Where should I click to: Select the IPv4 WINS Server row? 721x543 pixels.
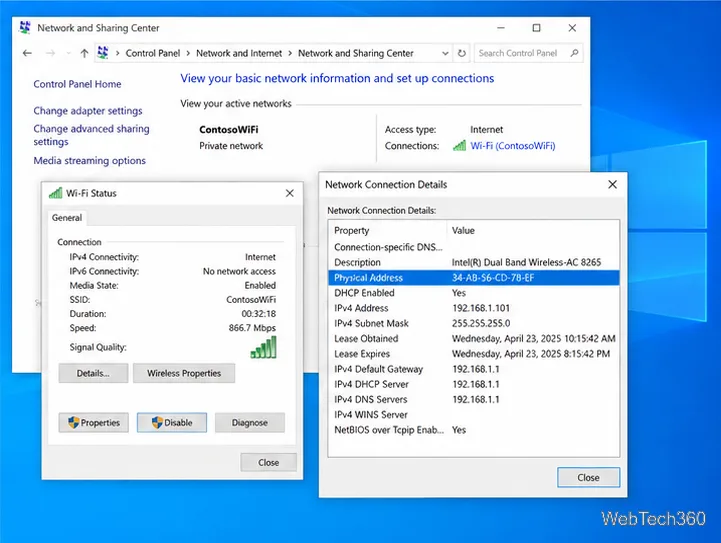(474, 414)
